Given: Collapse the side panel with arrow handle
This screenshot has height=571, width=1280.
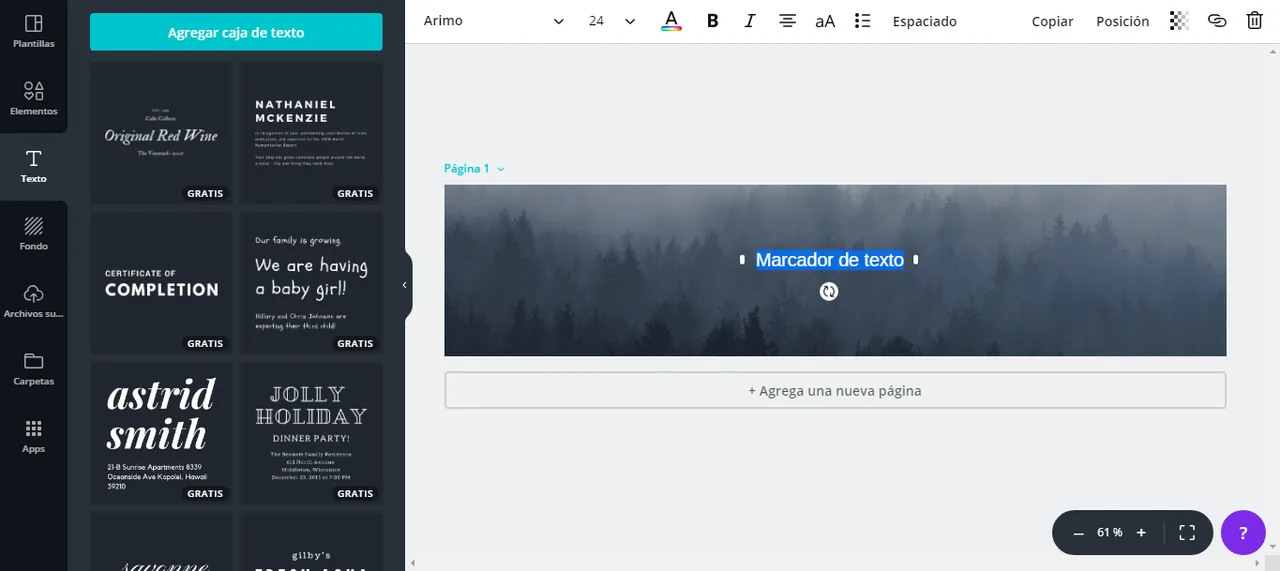Looking at the screenshot, I should click(x=405, y=285).
